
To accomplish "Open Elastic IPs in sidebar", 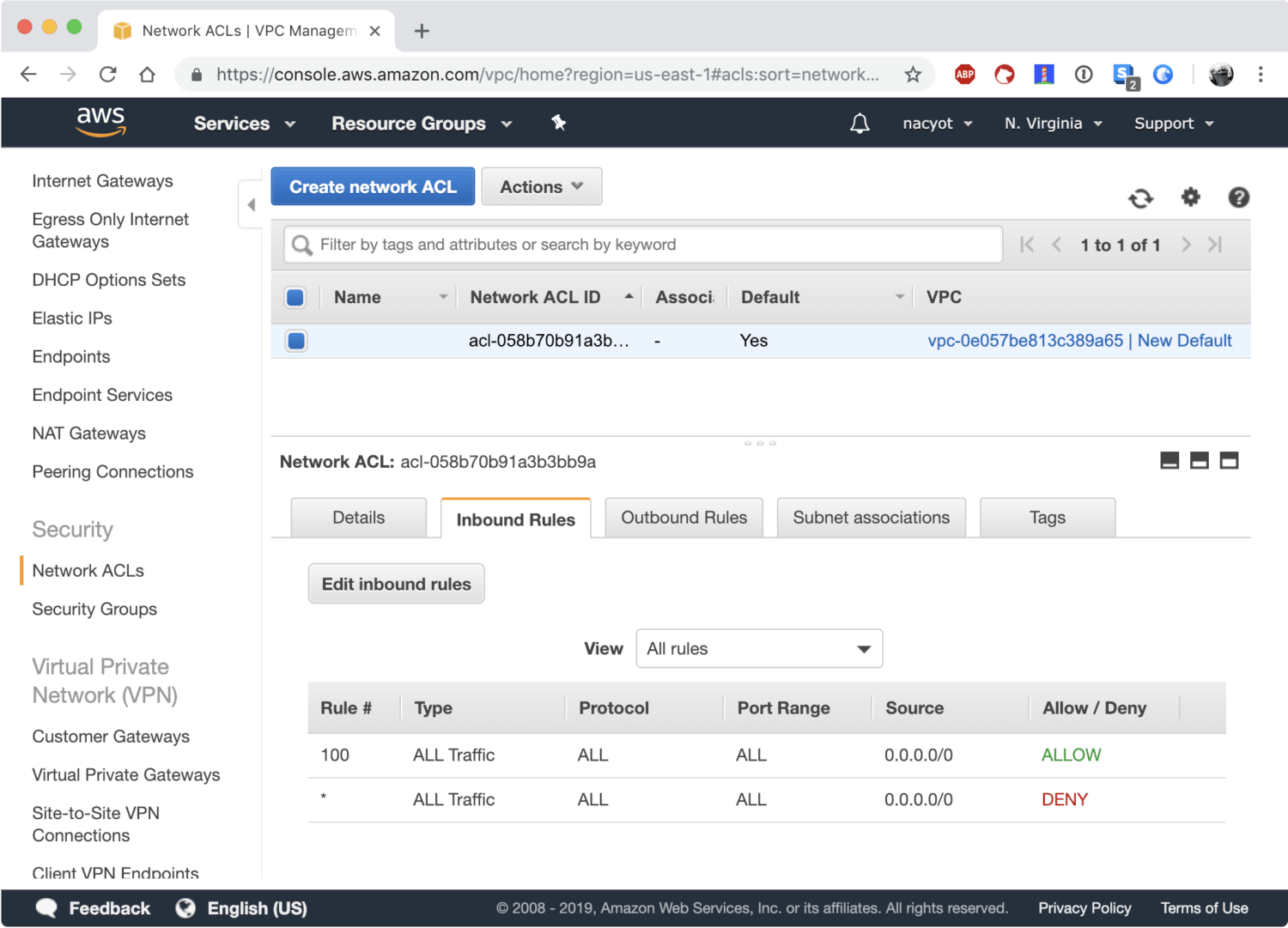I will pyautogui.click(x=72, y=318).
